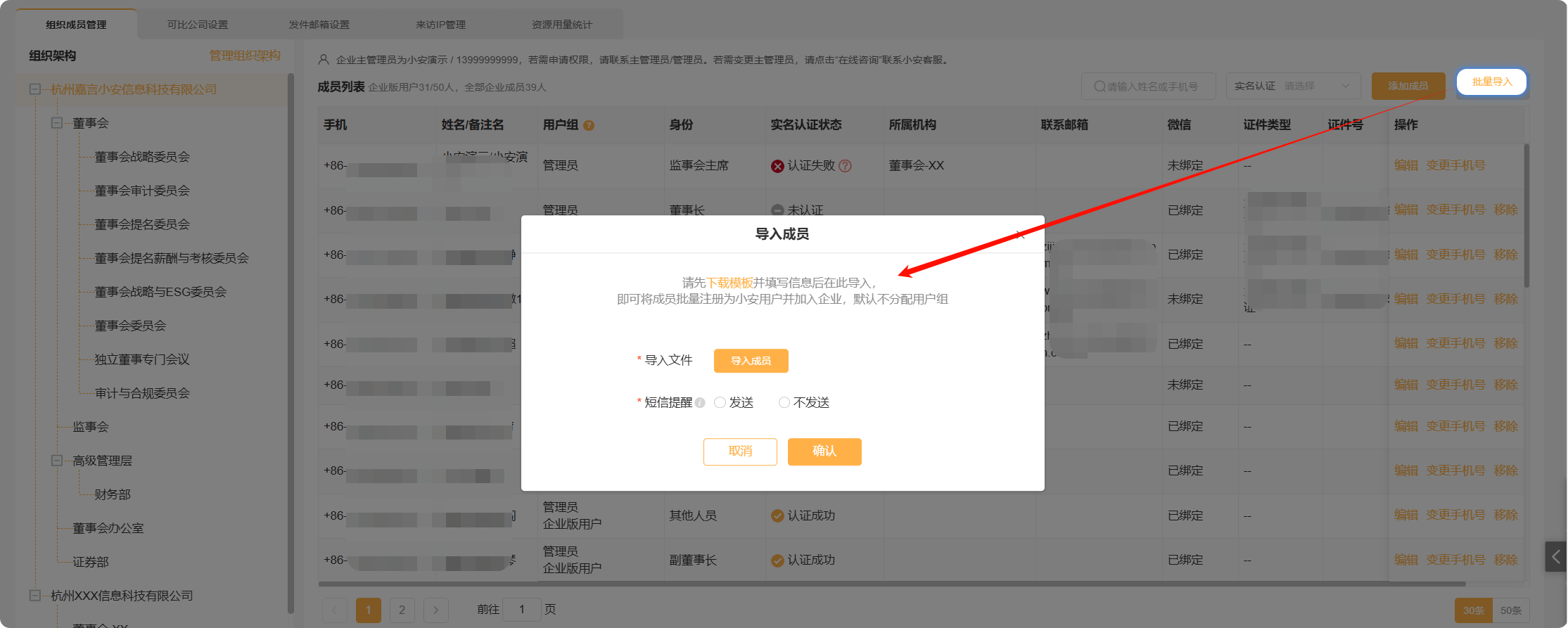This screenshot has height=628, width=1568.
Task: Select the 发送 radio option
Action: click(720, 402)
